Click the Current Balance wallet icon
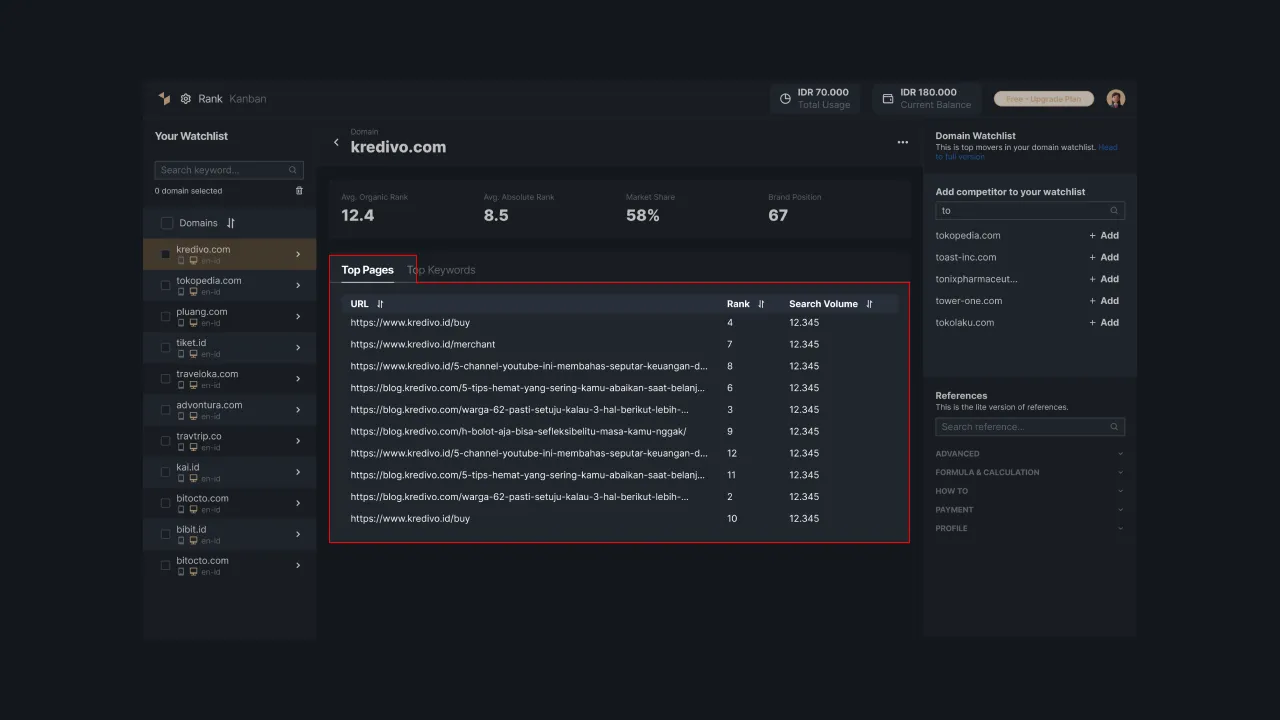Viewport: 1280px width, 720px height. click(x=887, y=99)
